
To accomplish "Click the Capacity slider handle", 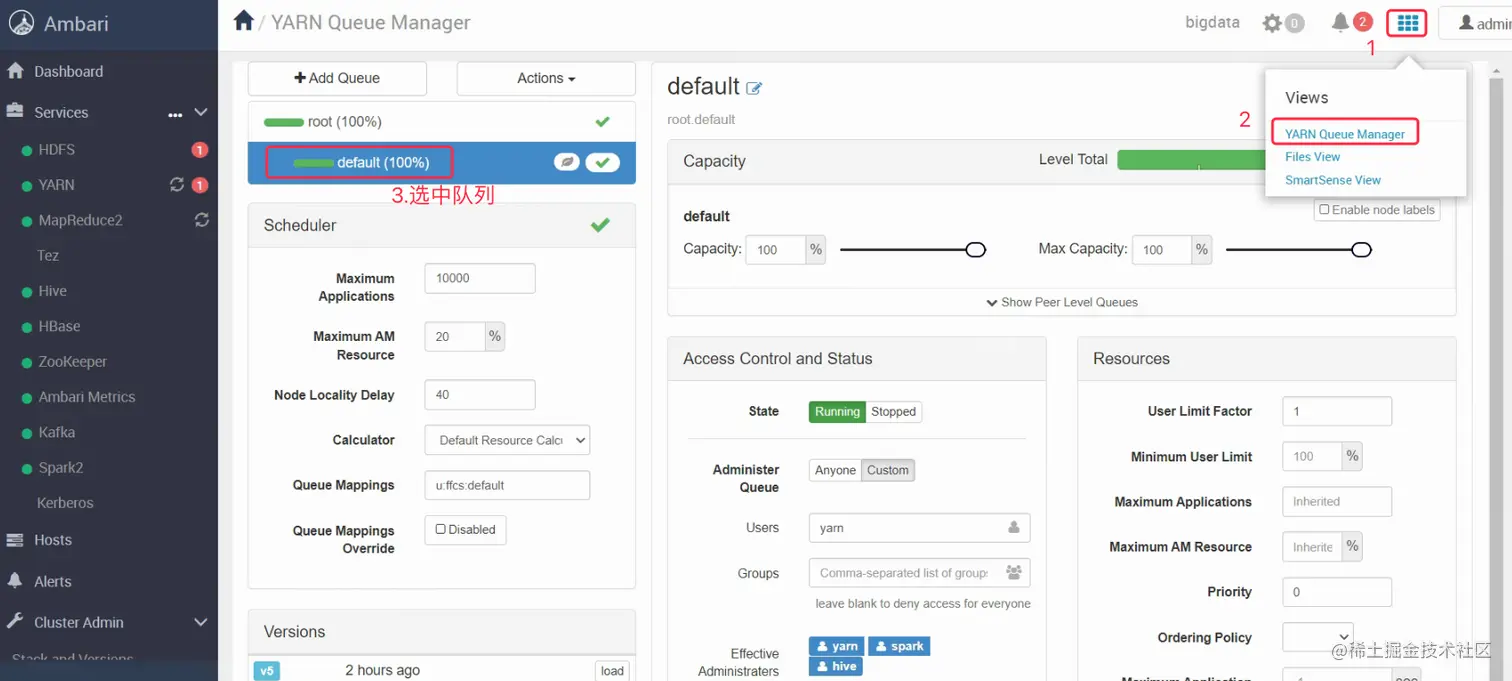I will pyautogui.click(x=976, y=249).
